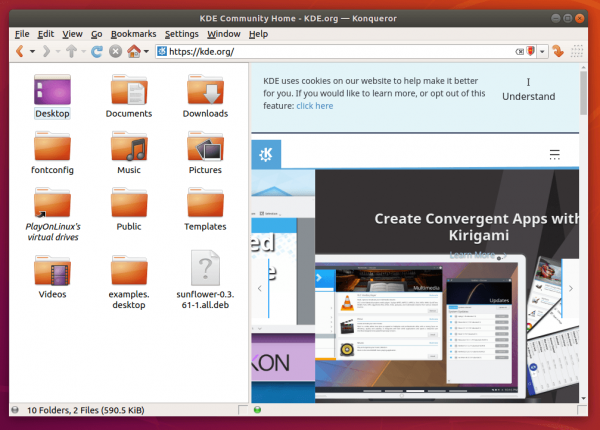
Task: Advance to the next carousel slide
Action: point(571,288)
